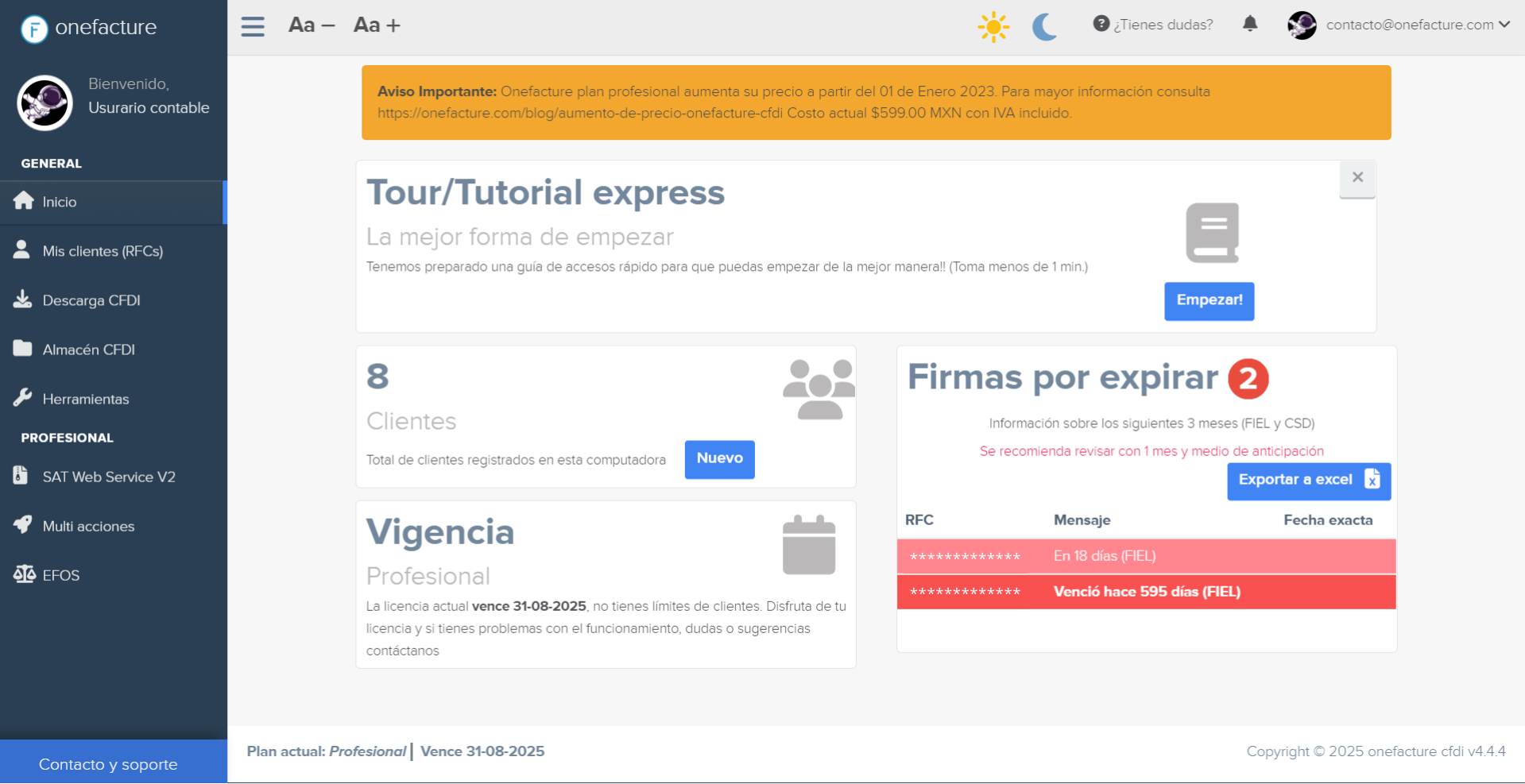Viewport: 1525px width, 784px height.
Task: Switch to light mode sun icon
Action: tap(993, 27)
